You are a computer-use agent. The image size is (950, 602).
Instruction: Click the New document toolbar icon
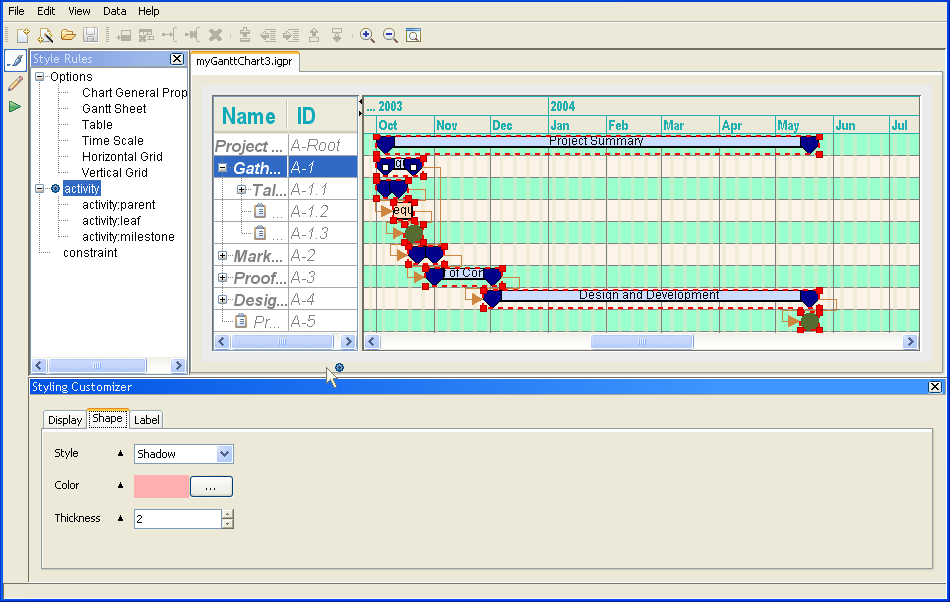22,35
